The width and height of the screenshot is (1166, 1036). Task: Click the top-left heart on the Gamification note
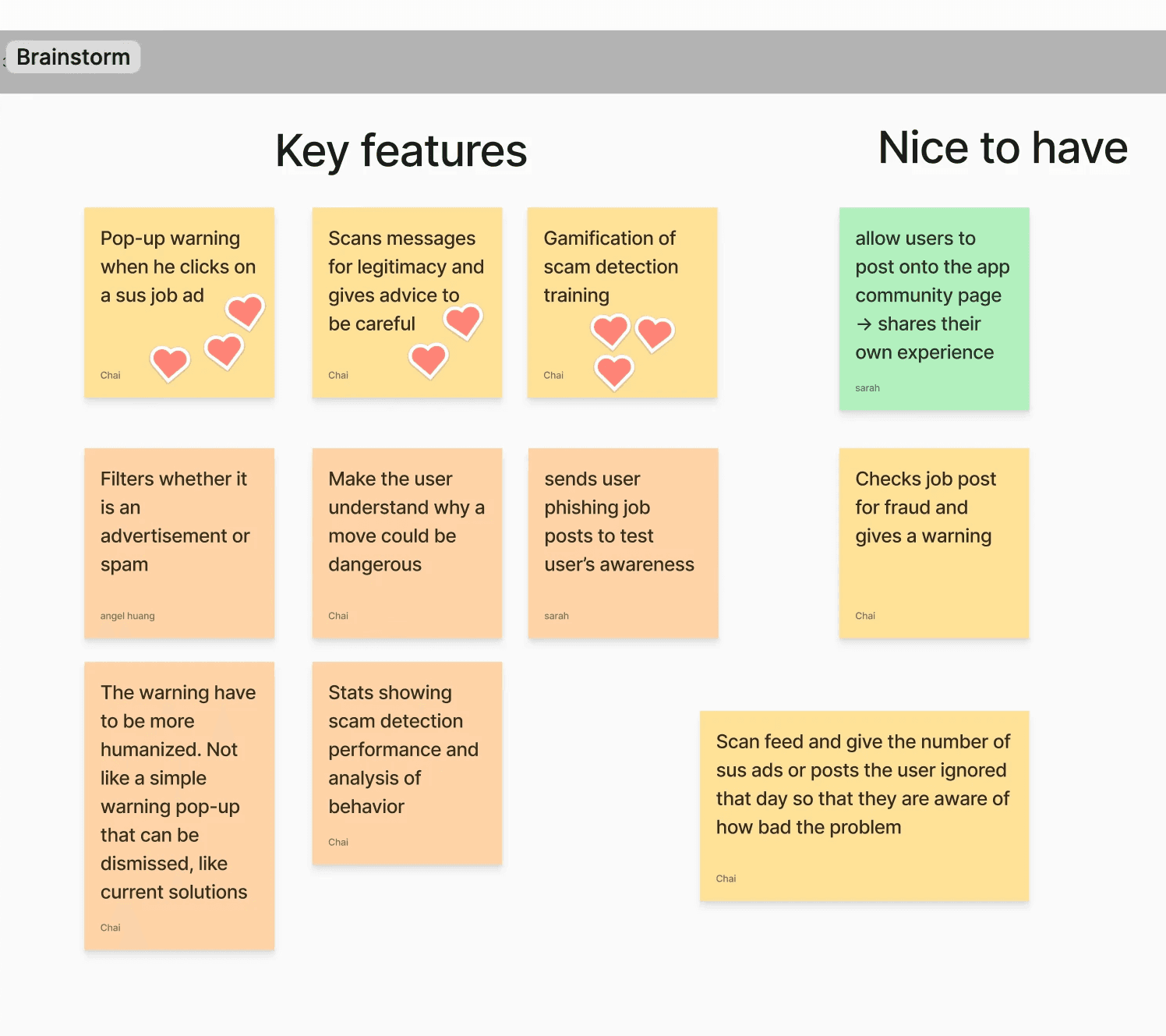click(x=611, y=331)
